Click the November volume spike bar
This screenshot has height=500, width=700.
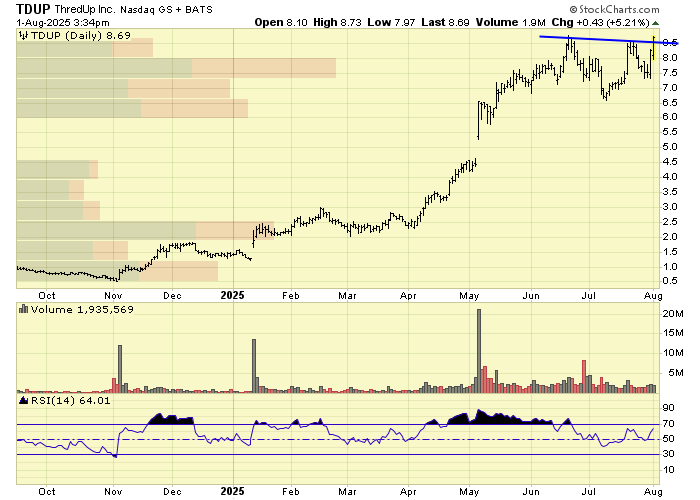[x=120, y=369]
